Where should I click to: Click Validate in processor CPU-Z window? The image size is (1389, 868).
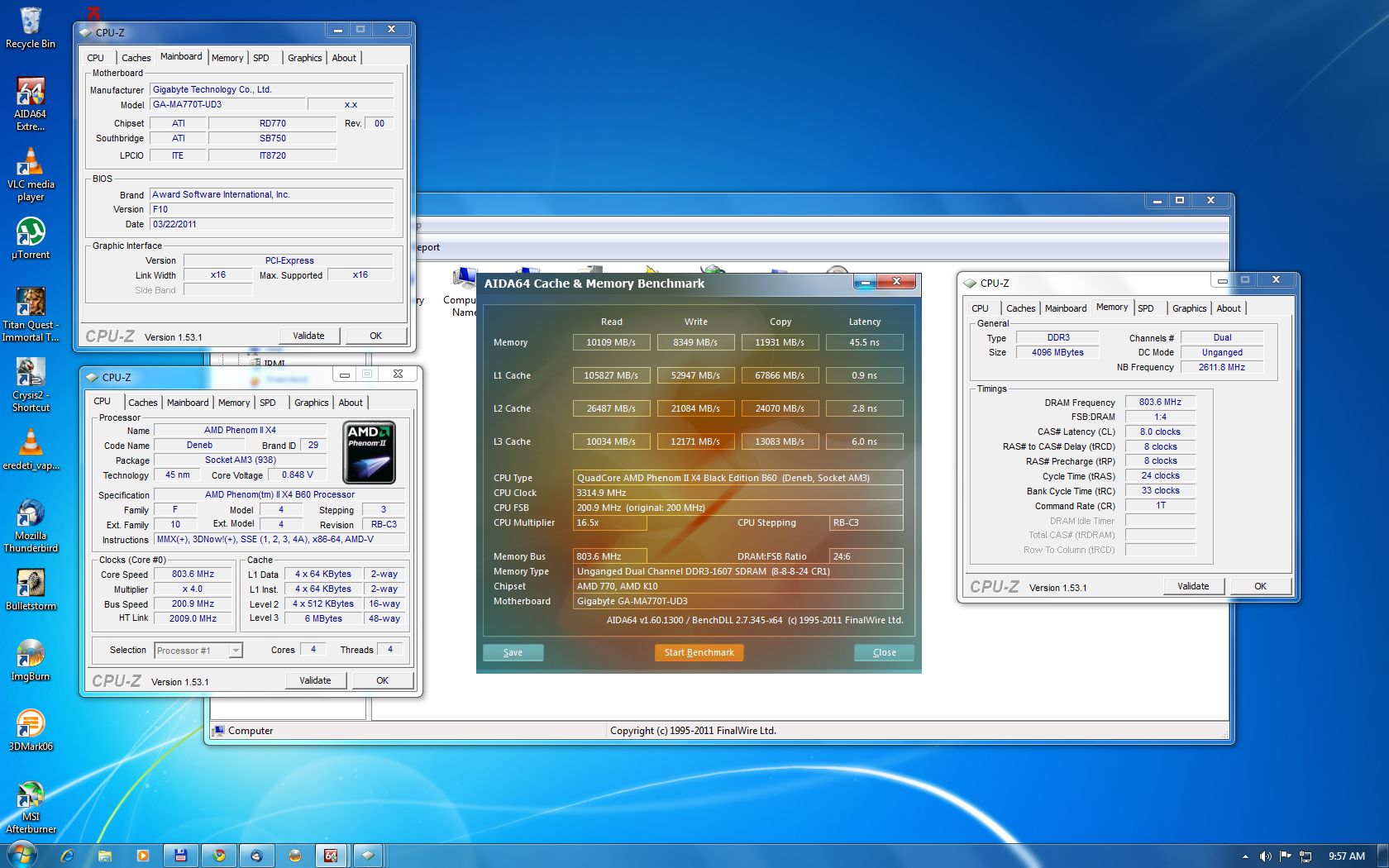(315, 680)
